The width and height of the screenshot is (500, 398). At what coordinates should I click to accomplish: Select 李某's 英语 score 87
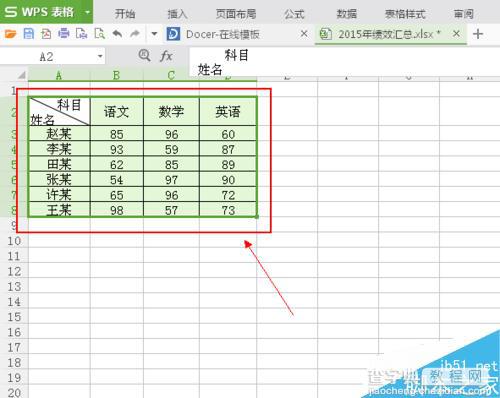click(228, 149)
